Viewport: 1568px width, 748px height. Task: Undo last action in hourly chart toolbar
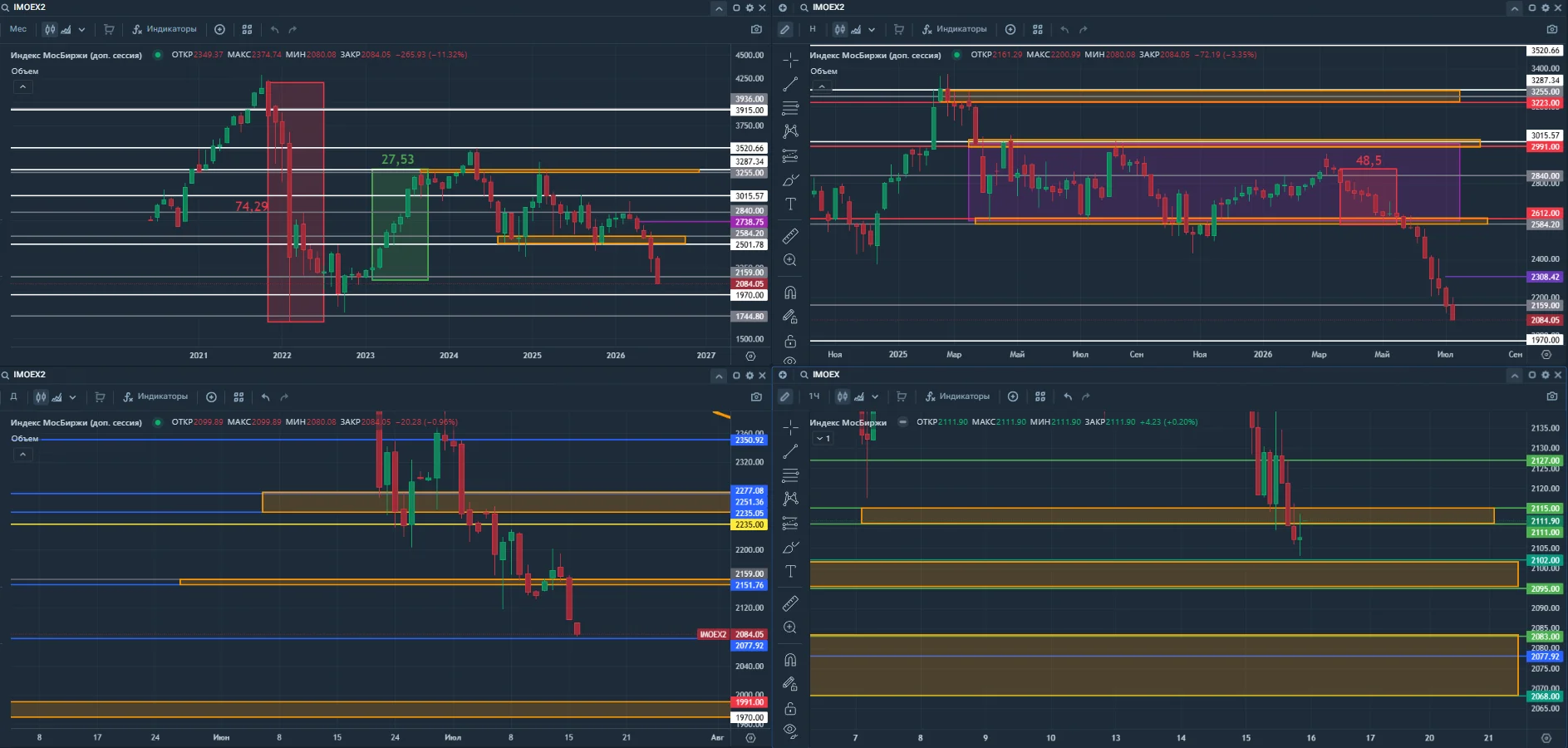(x=1068, y=396)
